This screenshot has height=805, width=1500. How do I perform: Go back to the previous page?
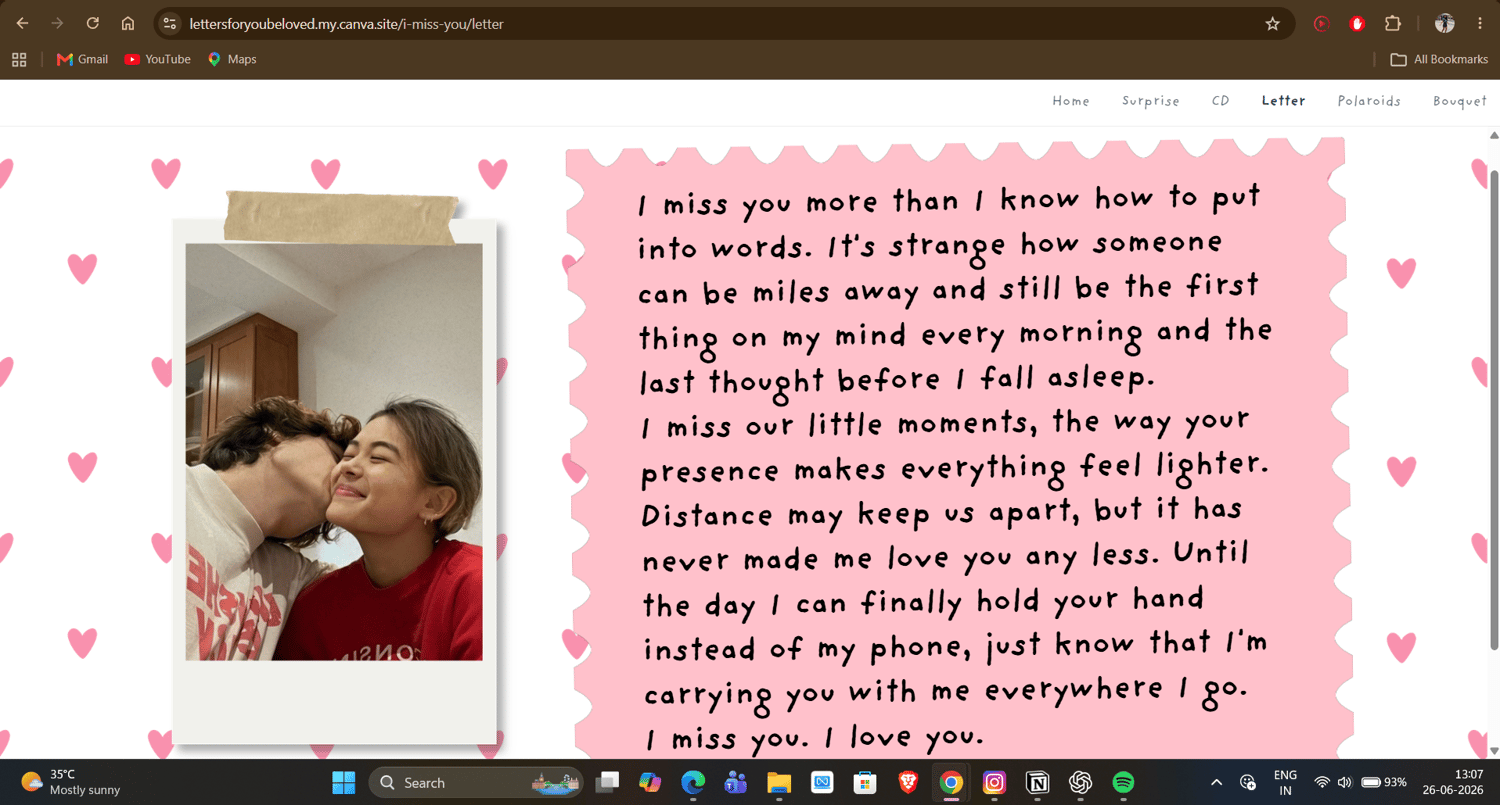22,23
